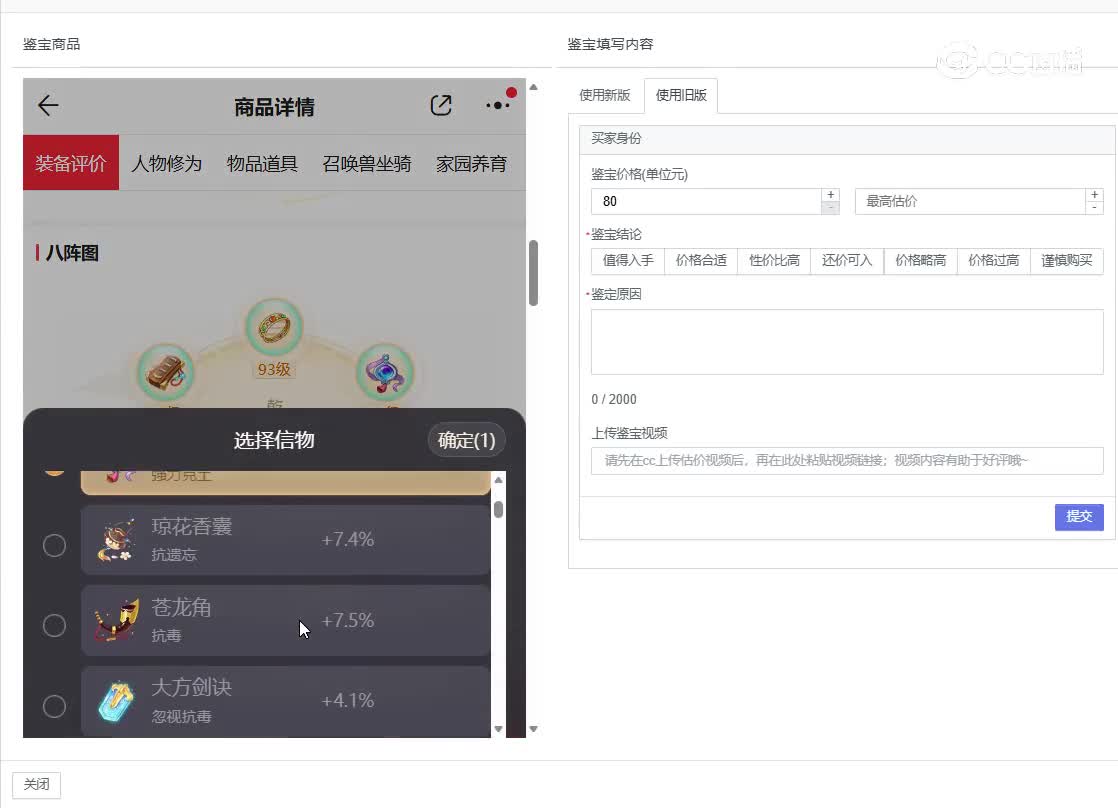Switch to the 家园养育 tab
This screenshot has width=1118, height=808.
click(x=471, y=163)
